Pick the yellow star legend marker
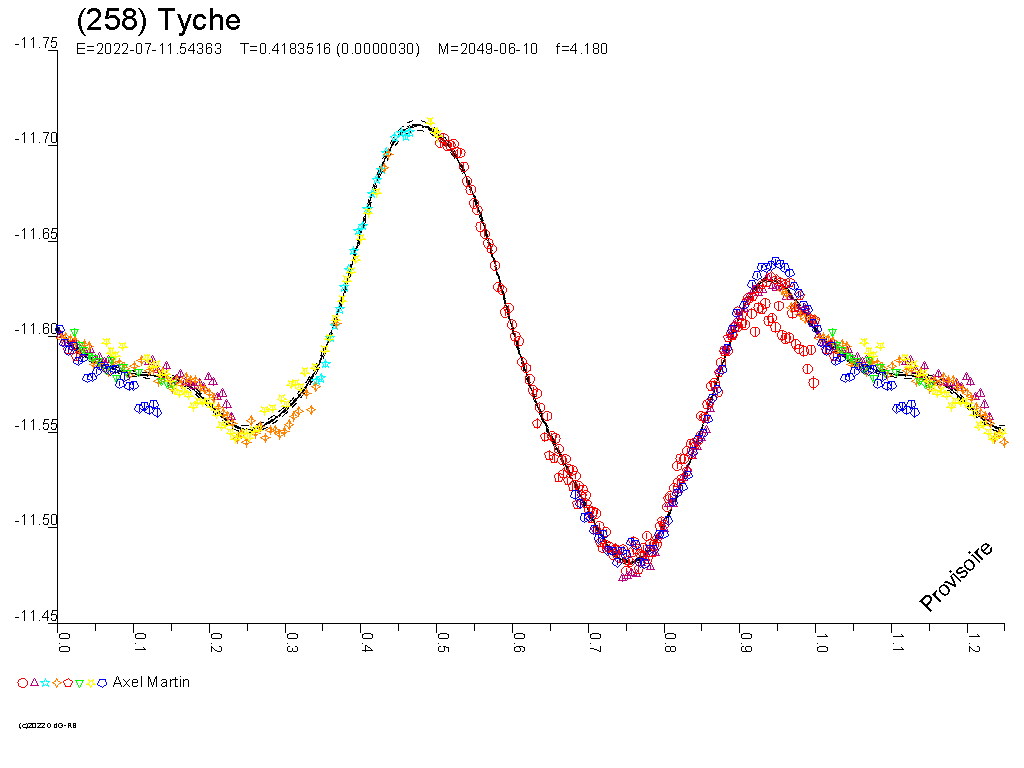The height and width of the screenshot is (768, 1024). click(90, 683)
